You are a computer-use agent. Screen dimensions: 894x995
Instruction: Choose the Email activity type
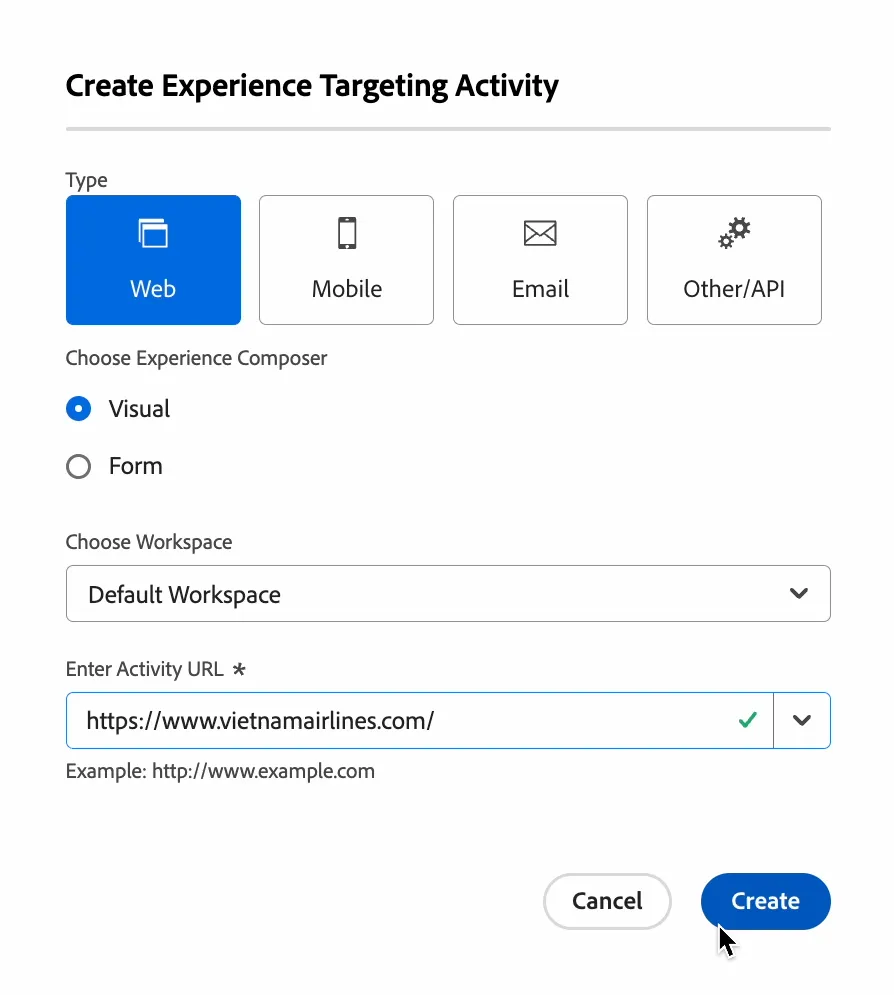tap(541, 260)
